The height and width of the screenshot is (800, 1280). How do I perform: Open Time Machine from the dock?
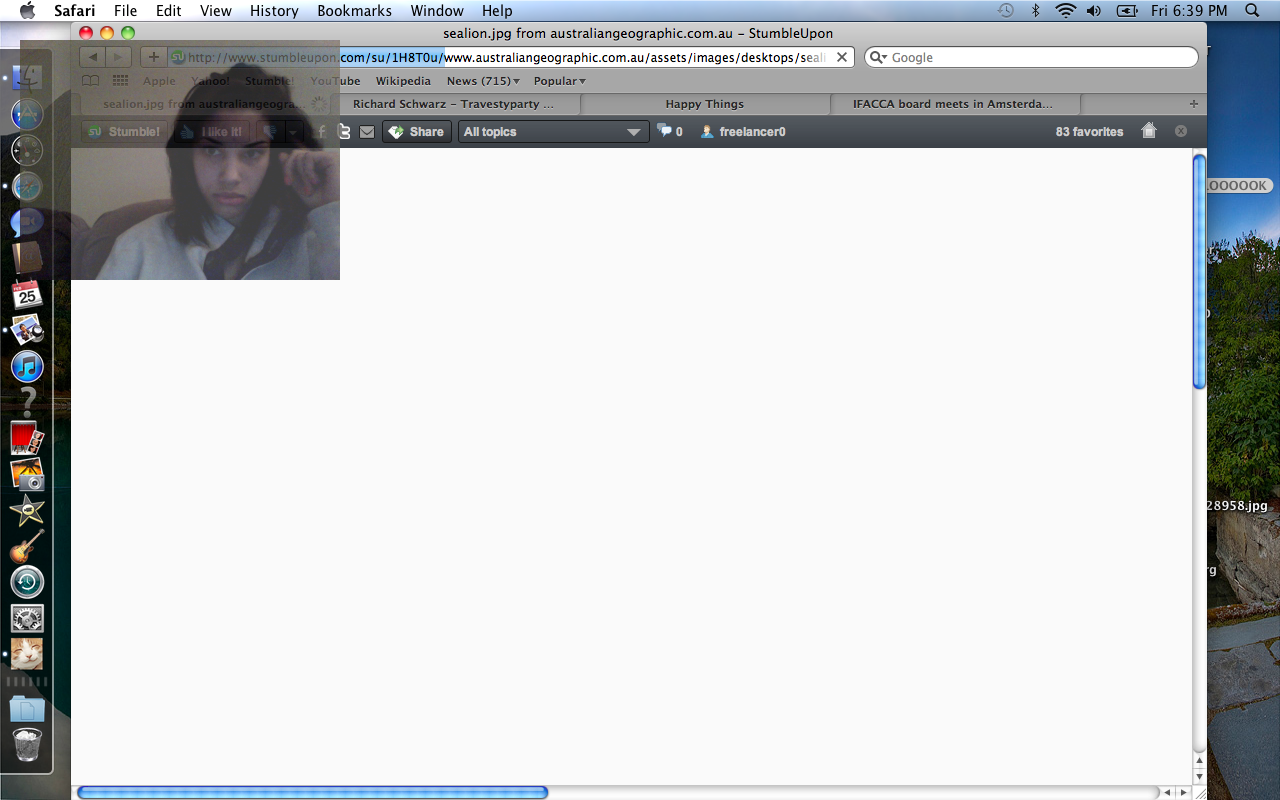click(27, 582)
